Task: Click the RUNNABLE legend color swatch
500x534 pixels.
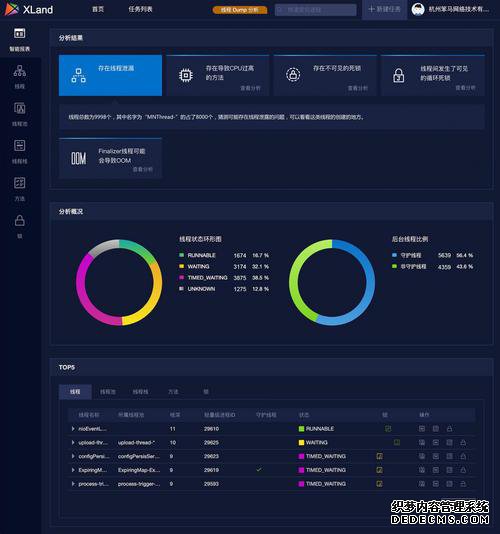Action: point(182,255)
